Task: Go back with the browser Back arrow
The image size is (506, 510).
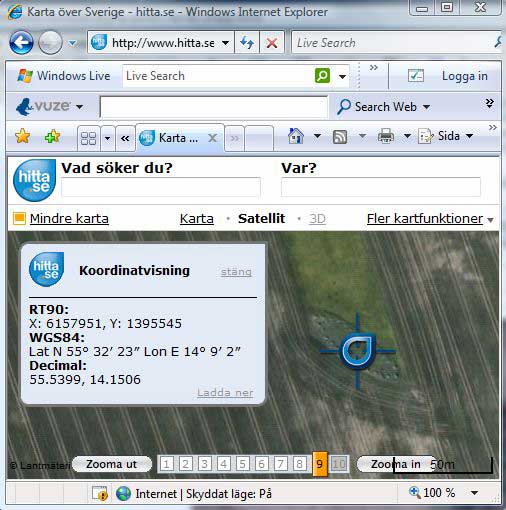Action: 21,43
